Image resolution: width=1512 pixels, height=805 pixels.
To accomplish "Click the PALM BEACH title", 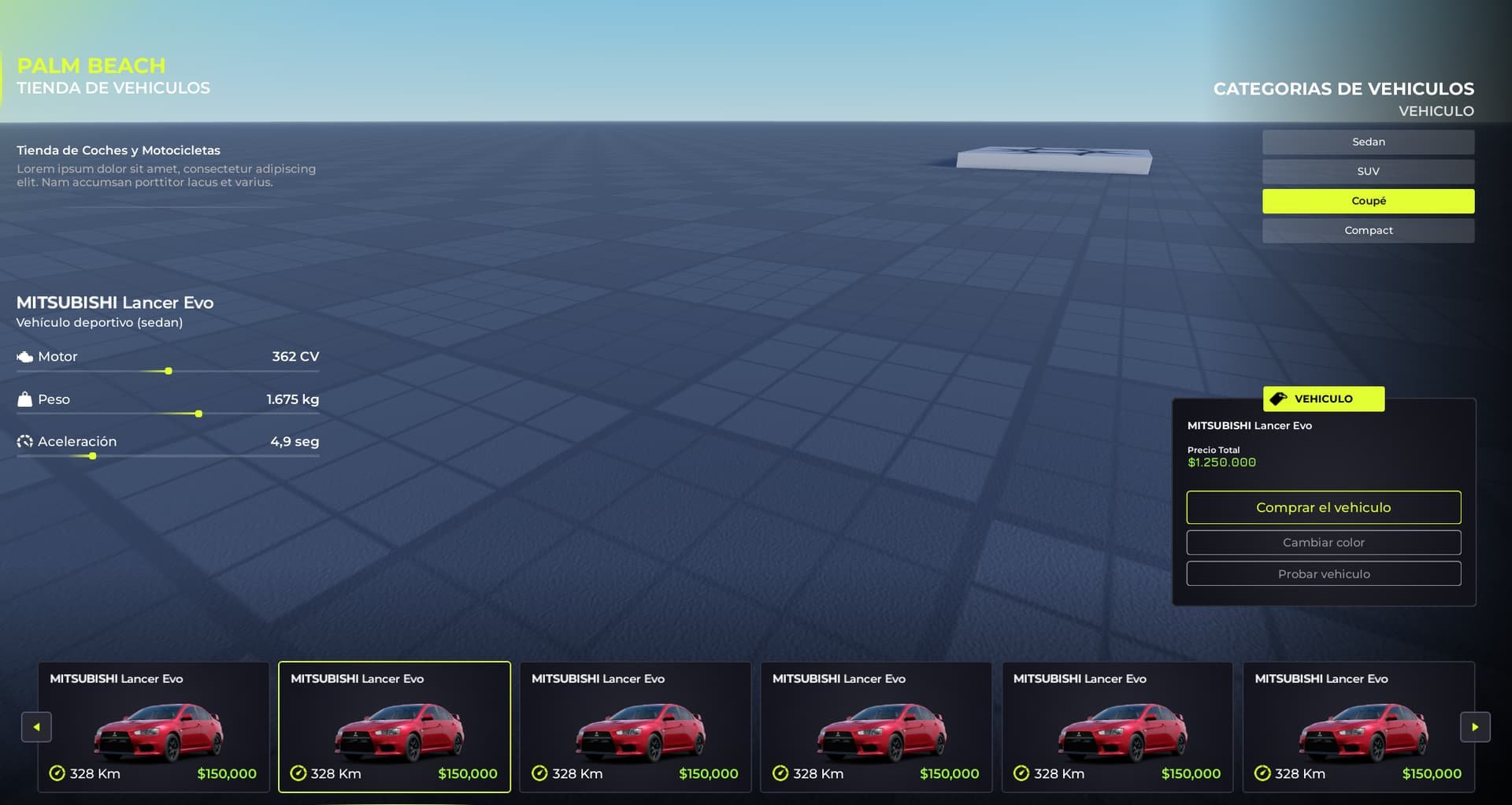I will pyautogui.click(x=91, y=65).
